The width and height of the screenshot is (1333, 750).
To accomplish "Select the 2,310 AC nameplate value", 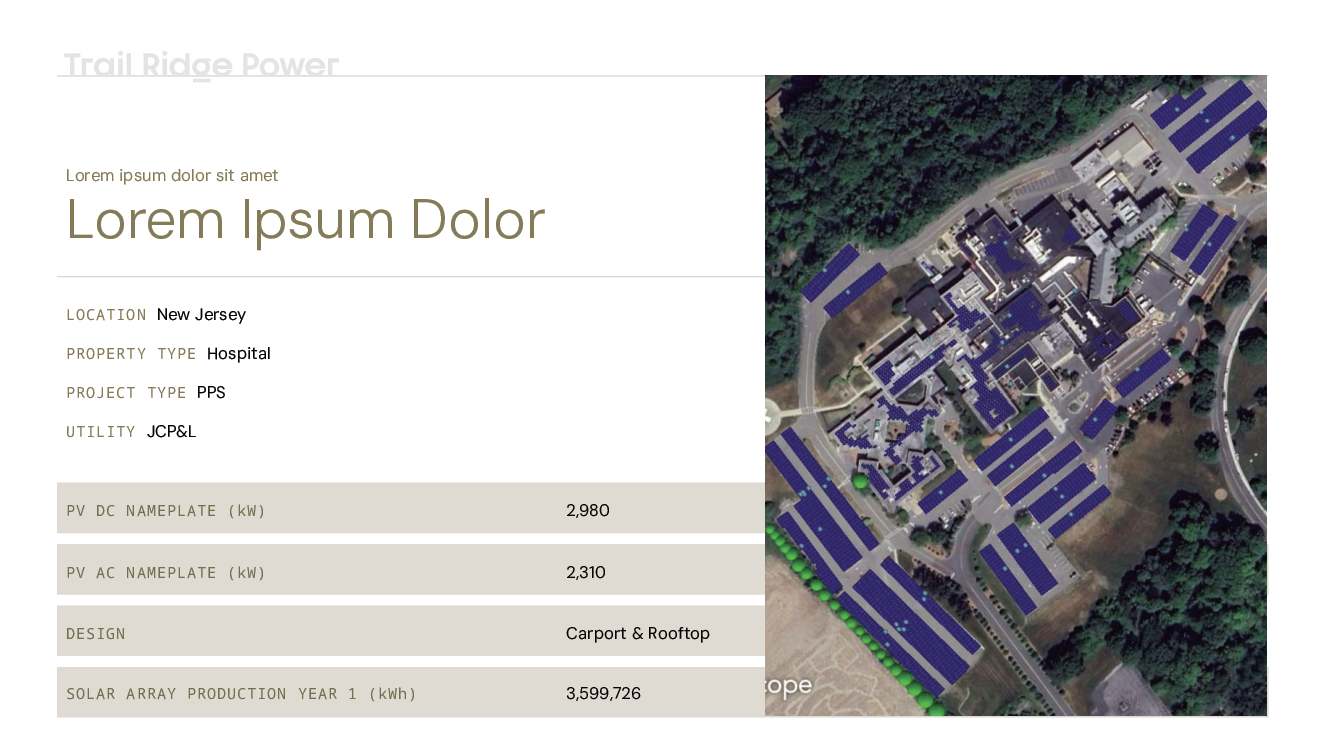I will coord(585,573).
